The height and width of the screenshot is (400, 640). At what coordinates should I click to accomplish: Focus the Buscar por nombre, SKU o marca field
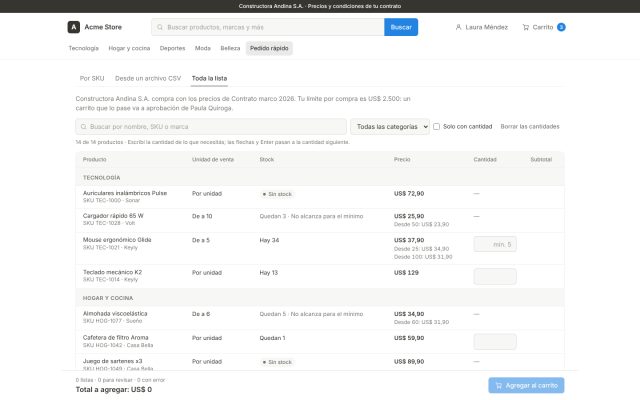[x=211, y=127]
